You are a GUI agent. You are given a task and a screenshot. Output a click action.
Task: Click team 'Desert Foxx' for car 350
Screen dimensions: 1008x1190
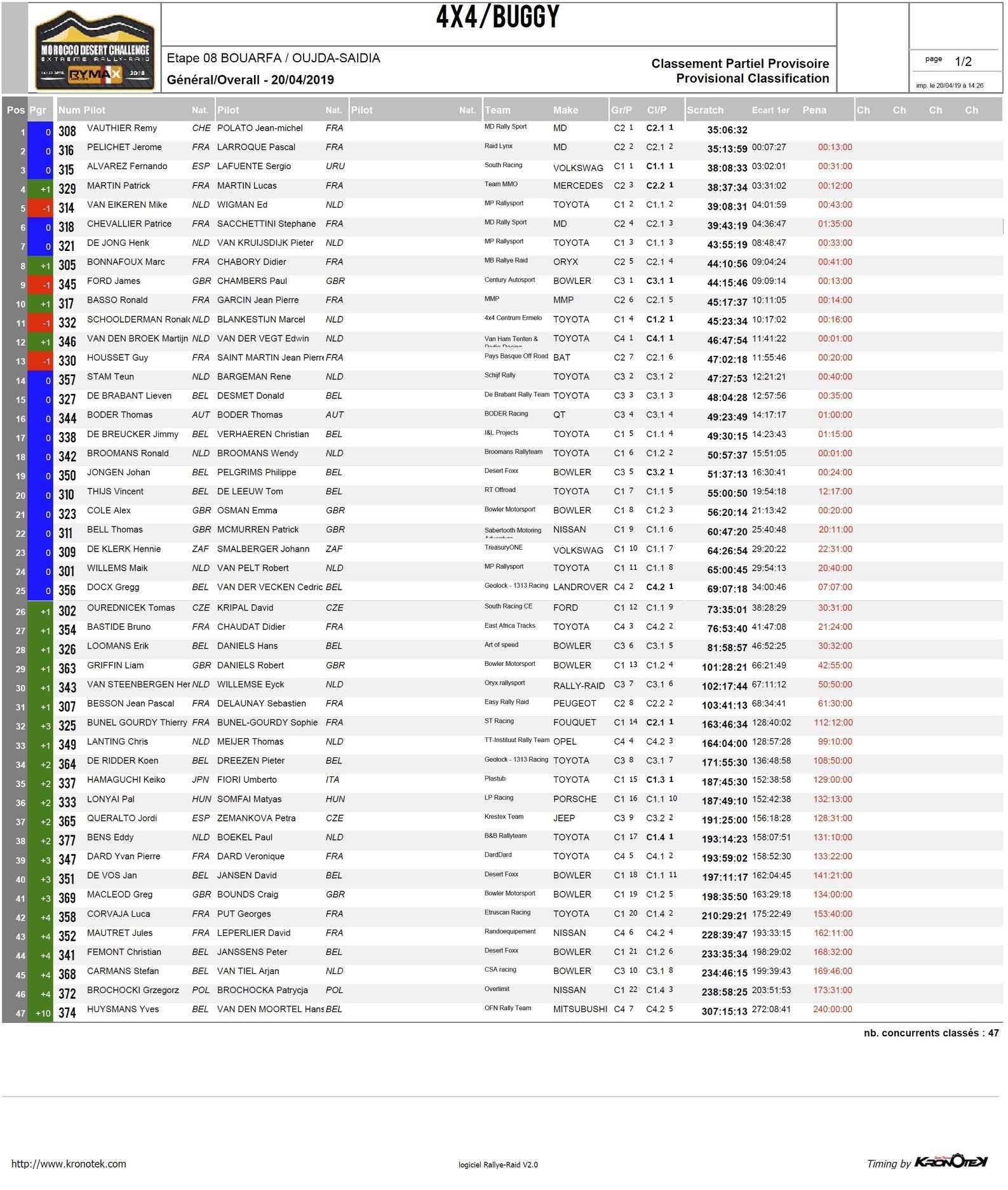pyautogui.click(x=501, y=471)
